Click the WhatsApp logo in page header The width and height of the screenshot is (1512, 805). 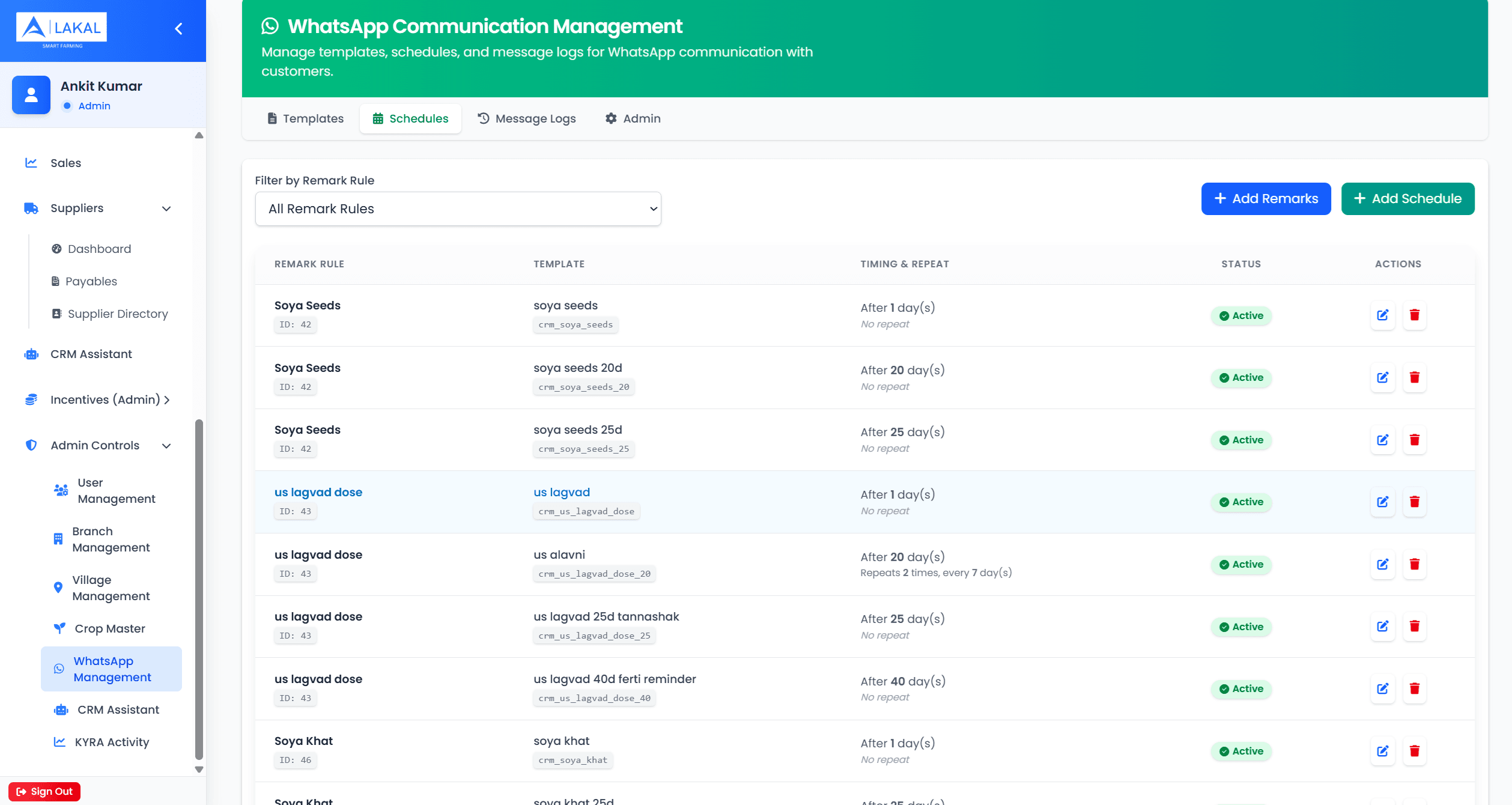(270, 26)
